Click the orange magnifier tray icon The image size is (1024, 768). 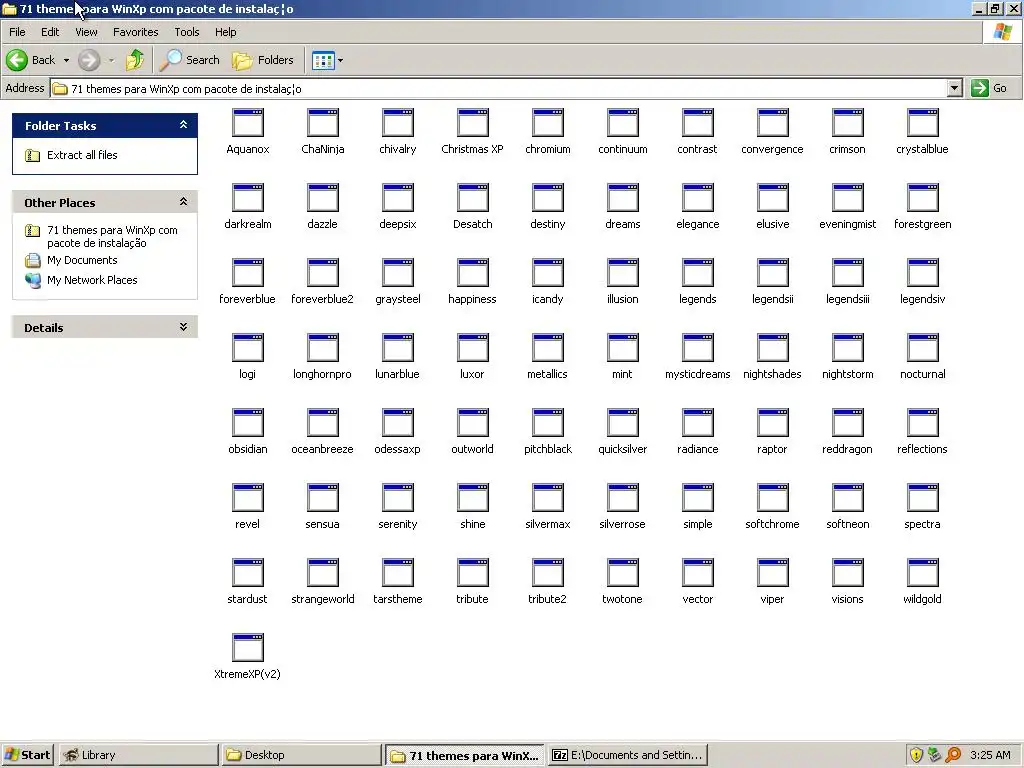tap(953, 755)
